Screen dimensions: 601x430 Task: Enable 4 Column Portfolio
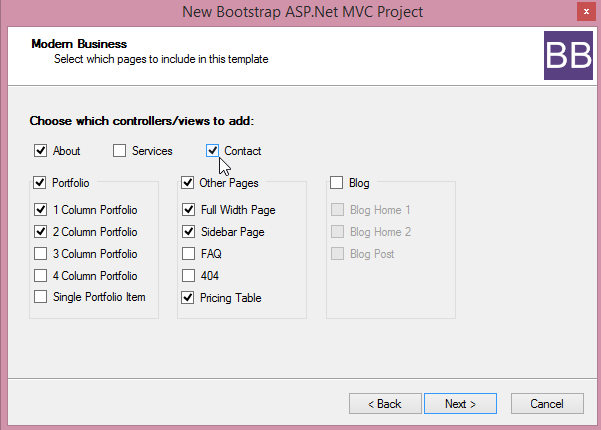click(x=40, y=275)
